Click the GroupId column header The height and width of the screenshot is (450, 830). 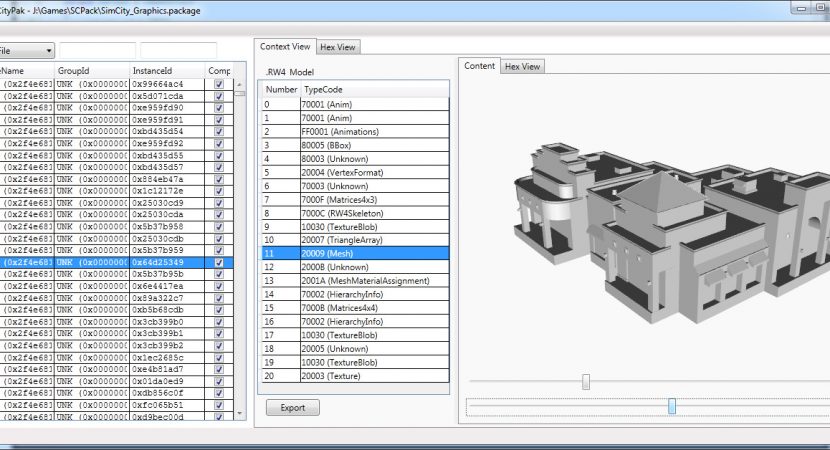[x=92, y=71]
